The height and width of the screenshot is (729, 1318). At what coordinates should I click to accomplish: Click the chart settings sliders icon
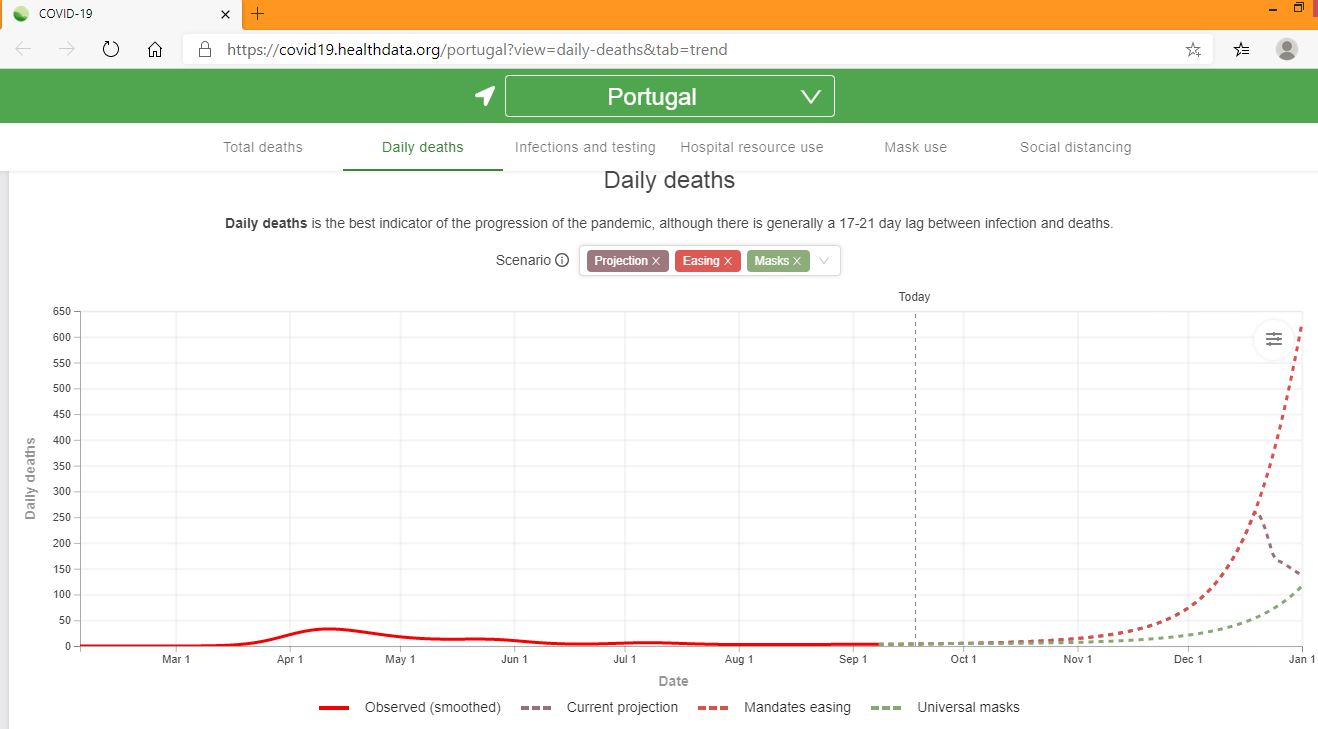[x=1273, y=339]
